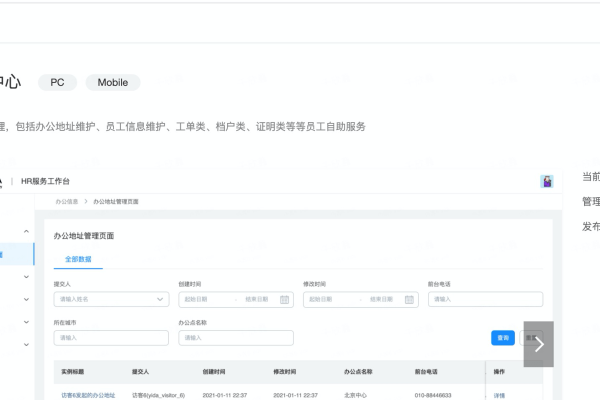Select the Mobile tag

[x=112, y=83]
